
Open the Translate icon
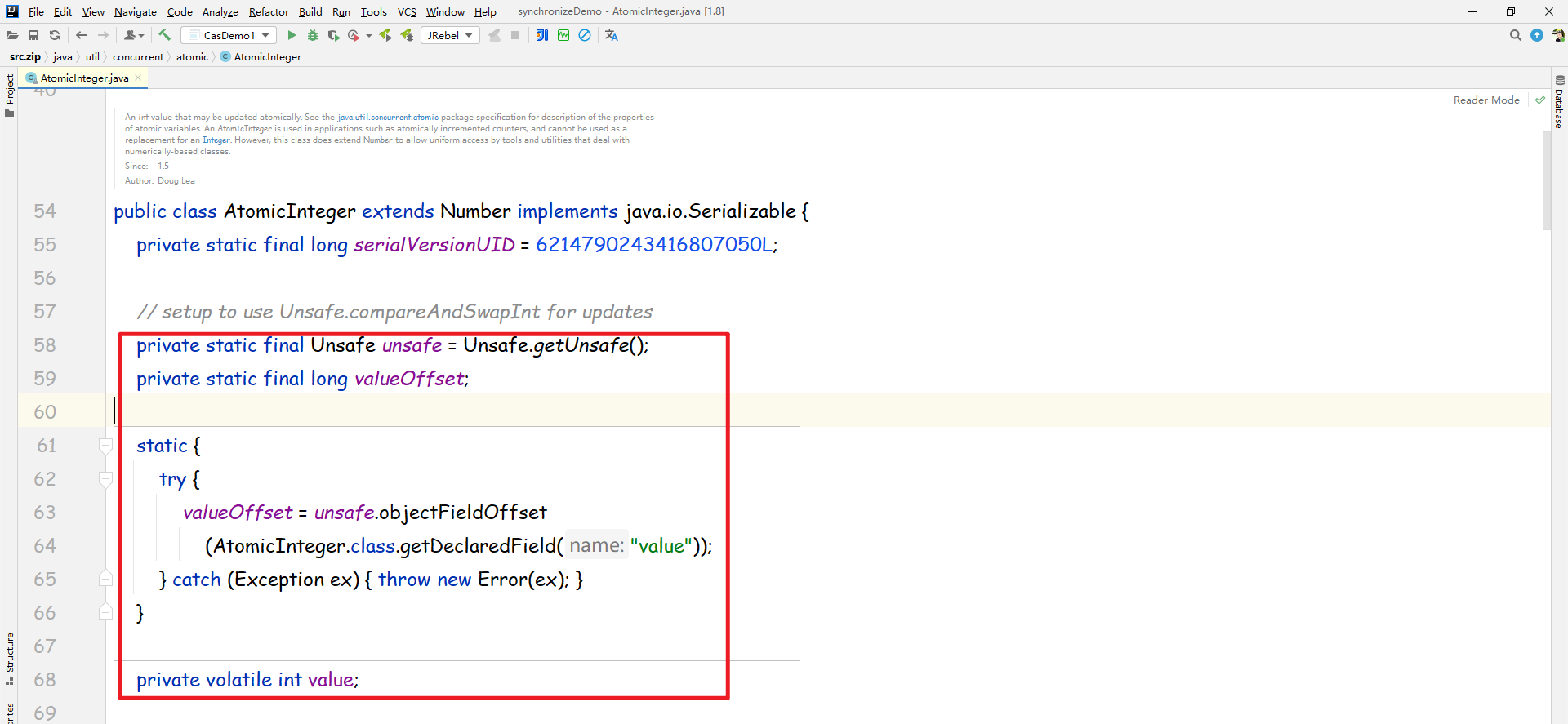tap(612, 35)
